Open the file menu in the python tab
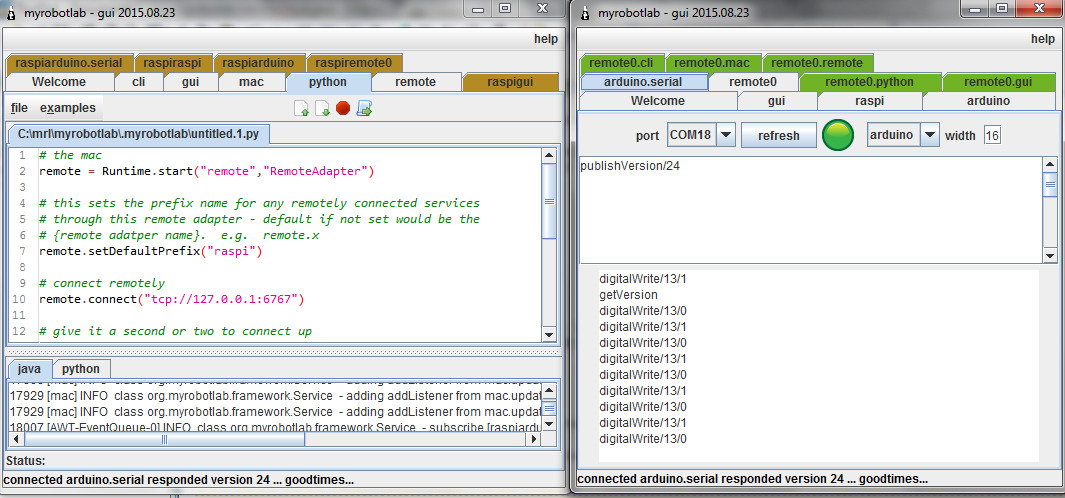Image resolution: width=1065 pixels, height=498 pixels. pos(20,108)
